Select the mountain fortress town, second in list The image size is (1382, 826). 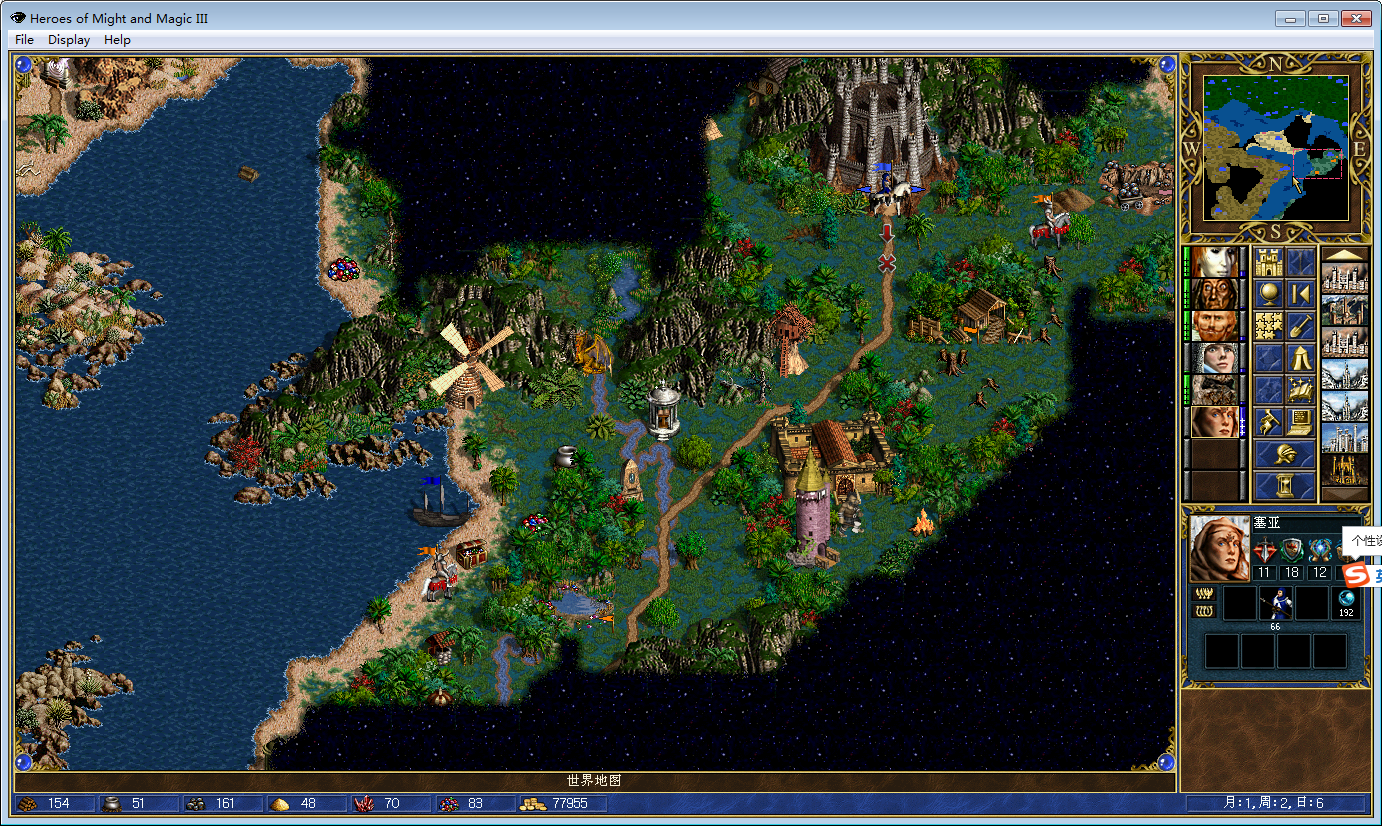click(x=1345, y=310)
